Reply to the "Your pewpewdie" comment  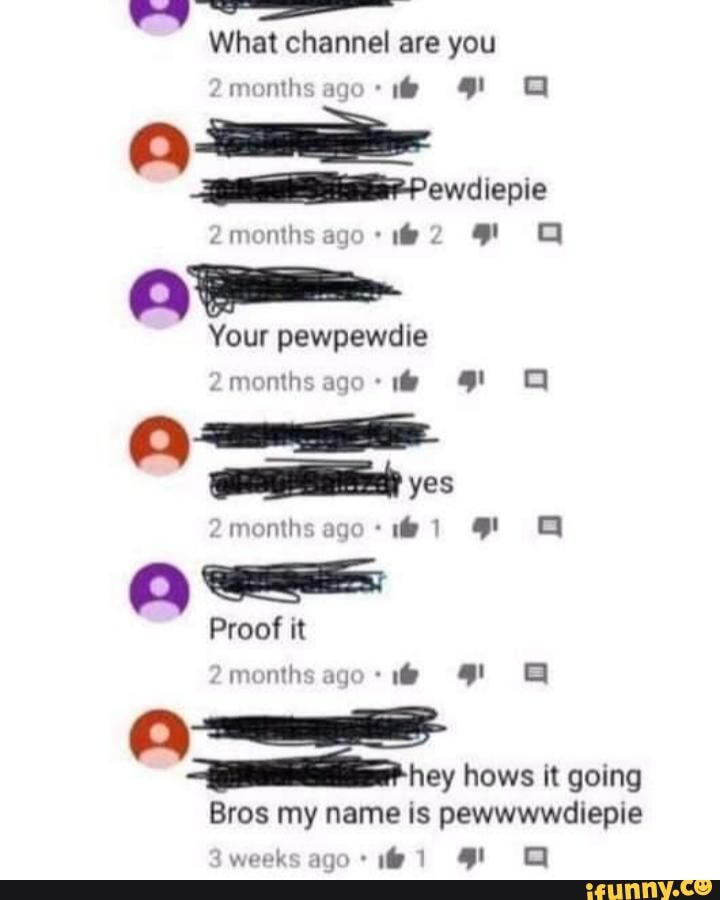(536, 381)
